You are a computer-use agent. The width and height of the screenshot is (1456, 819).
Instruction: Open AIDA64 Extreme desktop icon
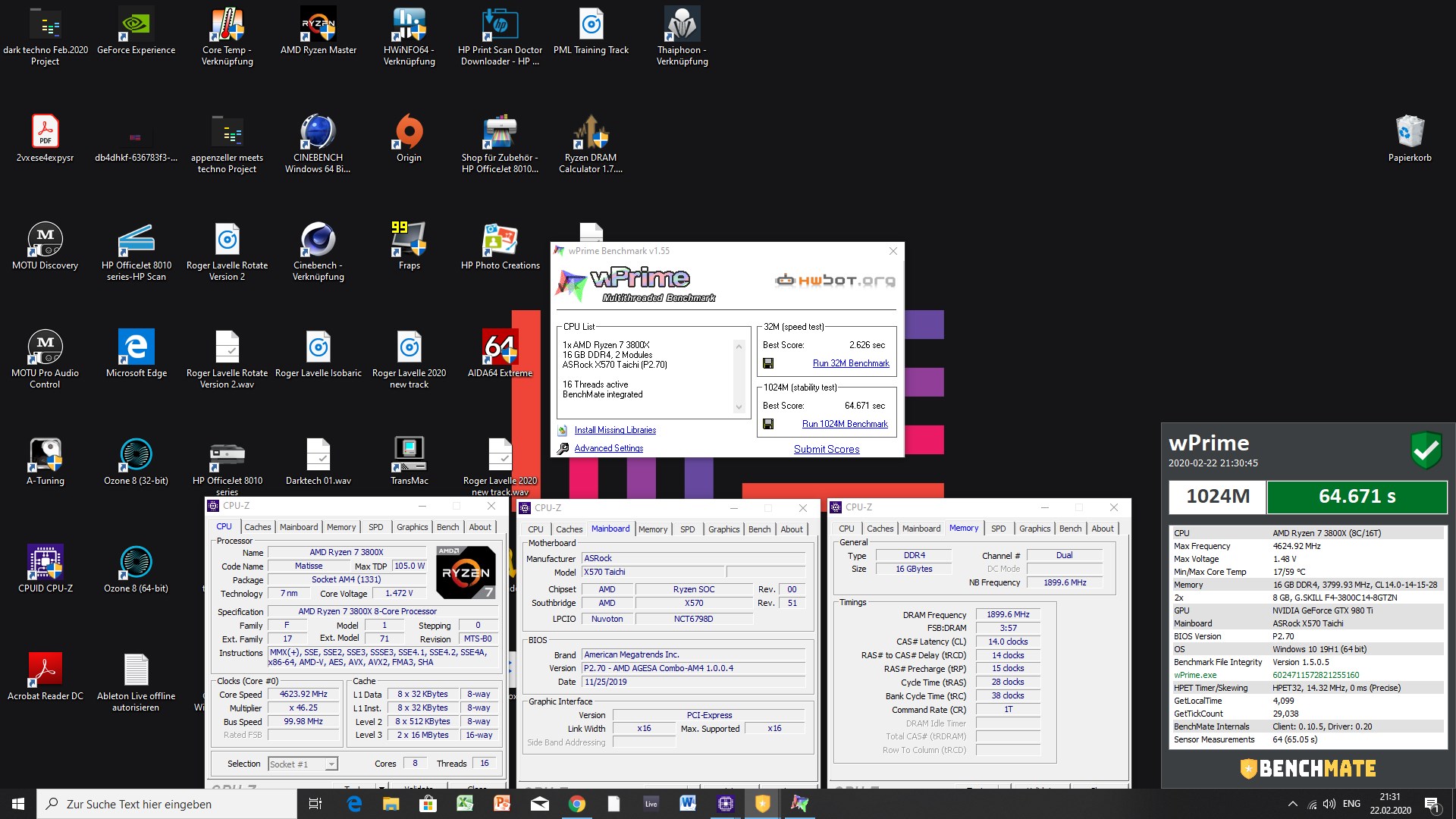[x=500, y=355]
